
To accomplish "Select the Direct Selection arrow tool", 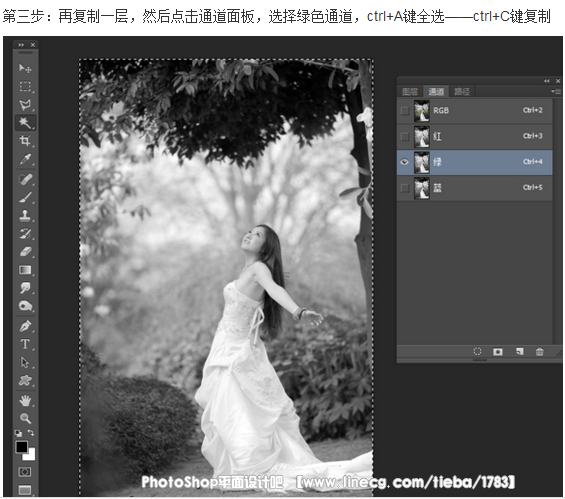I will (x=25, y=362).
